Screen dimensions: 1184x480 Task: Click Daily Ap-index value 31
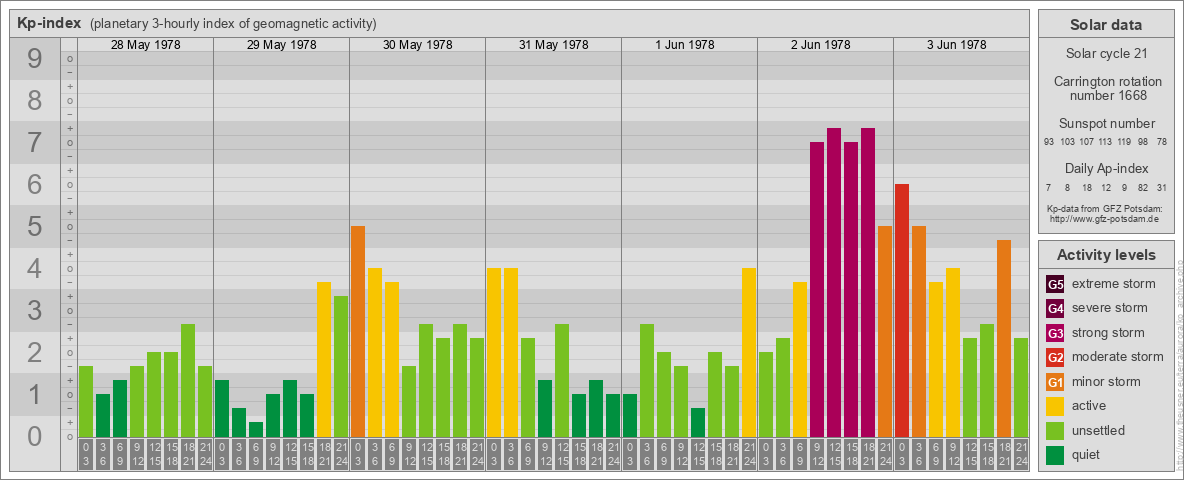pos(1161,187)
